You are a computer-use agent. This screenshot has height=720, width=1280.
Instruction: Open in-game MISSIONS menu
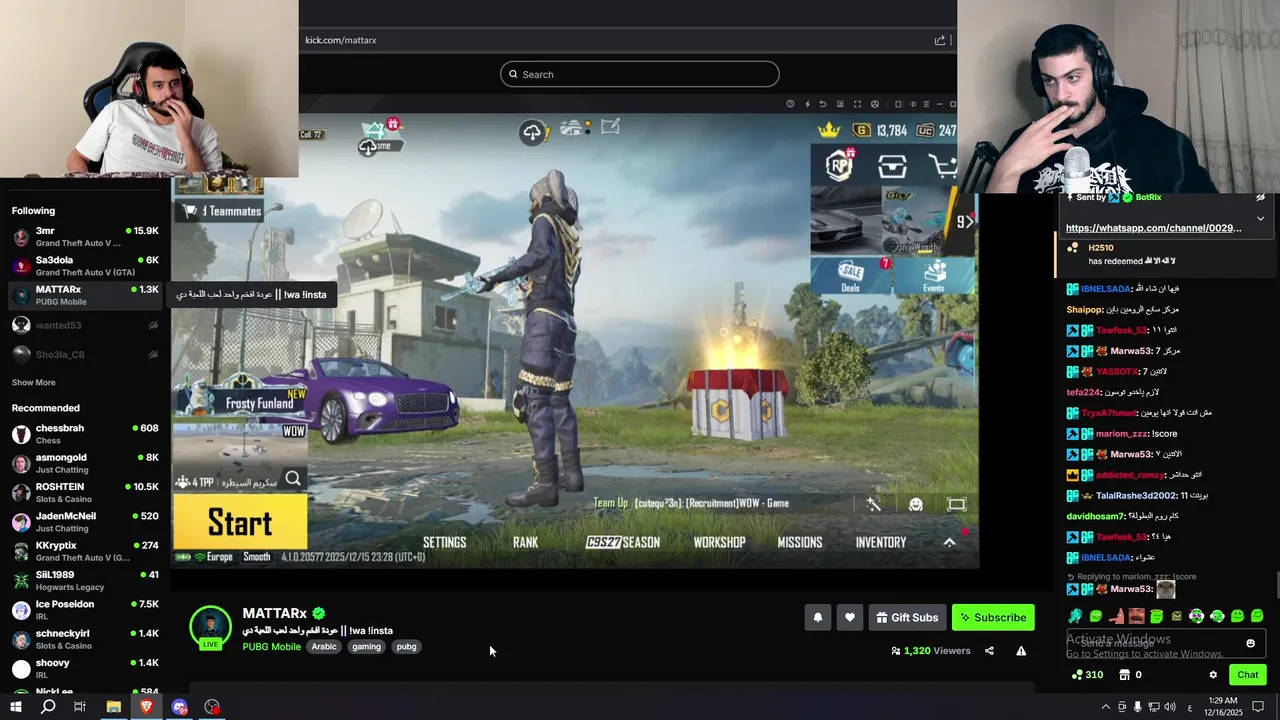pyautogui.click(x=800, y=542)
